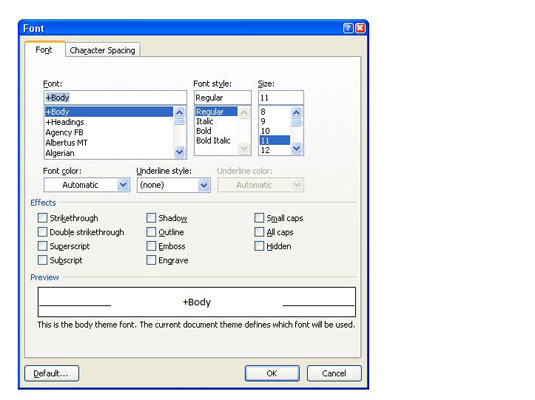535x400 pixels.
Task: Check the Emboss effect option
Action: (151, 246)
